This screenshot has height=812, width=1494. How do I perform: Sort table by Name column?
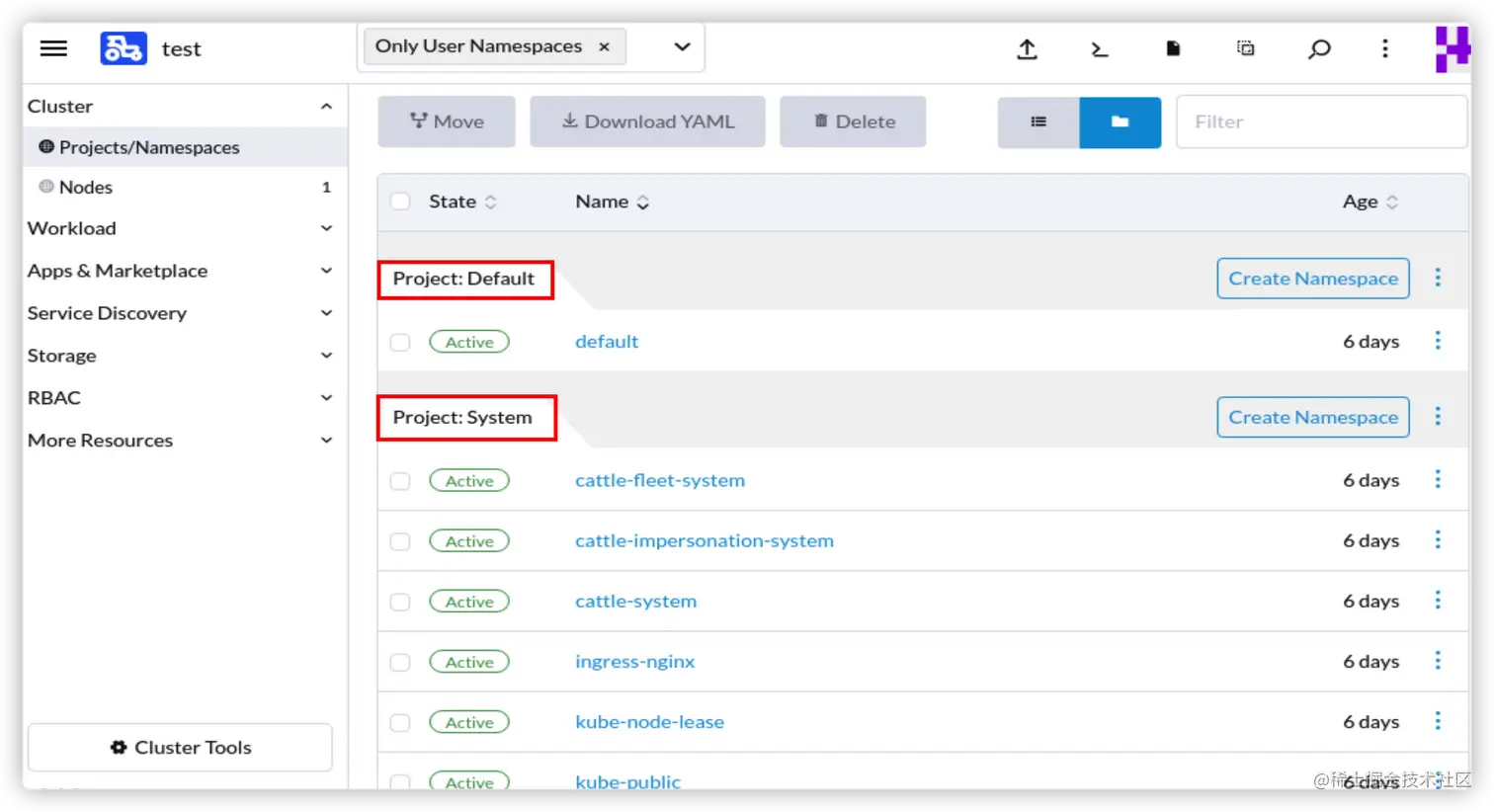612,202
